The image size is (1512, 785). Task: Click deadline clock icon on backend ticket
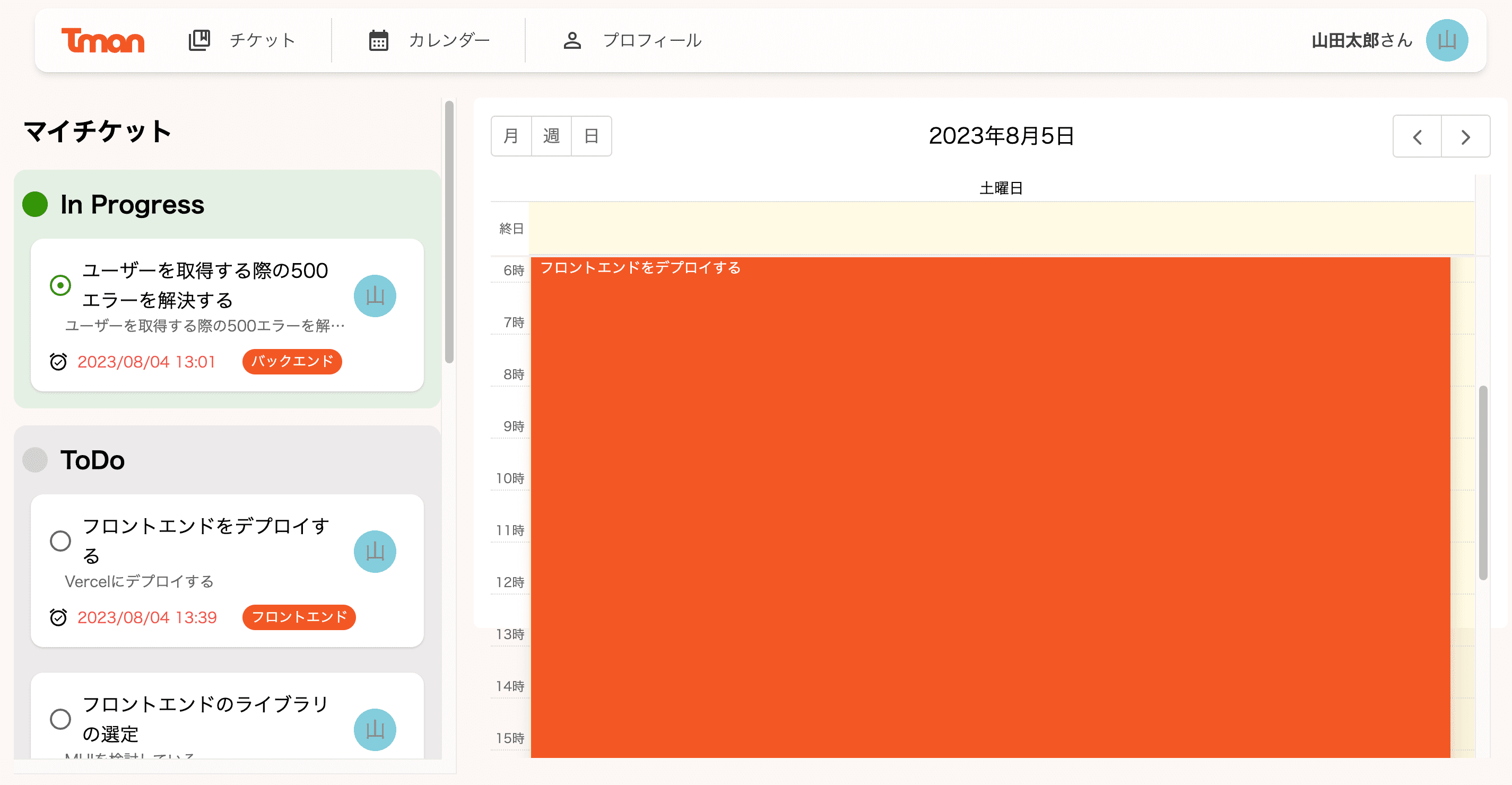tap(58, 361)
